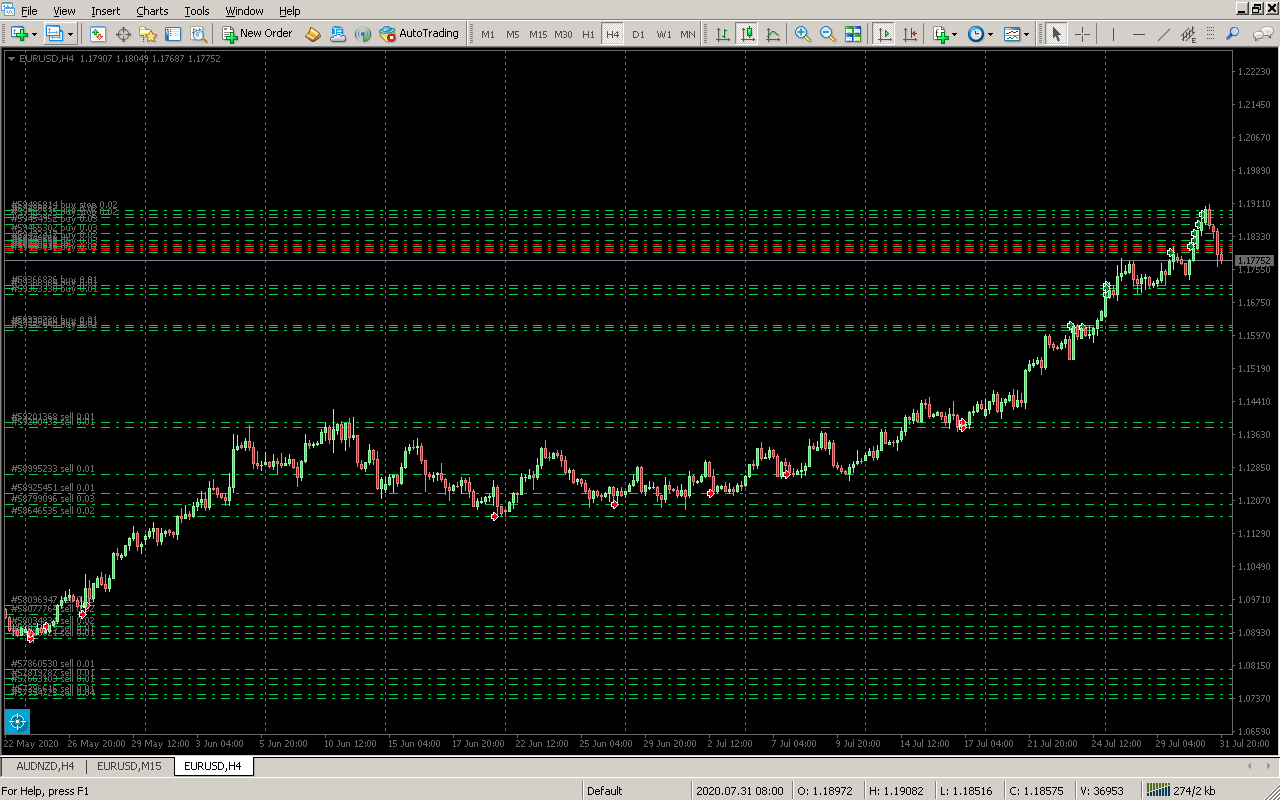Select Line Chart display icon
This screenshot has height=800, width=1280.
coord(773,34)
